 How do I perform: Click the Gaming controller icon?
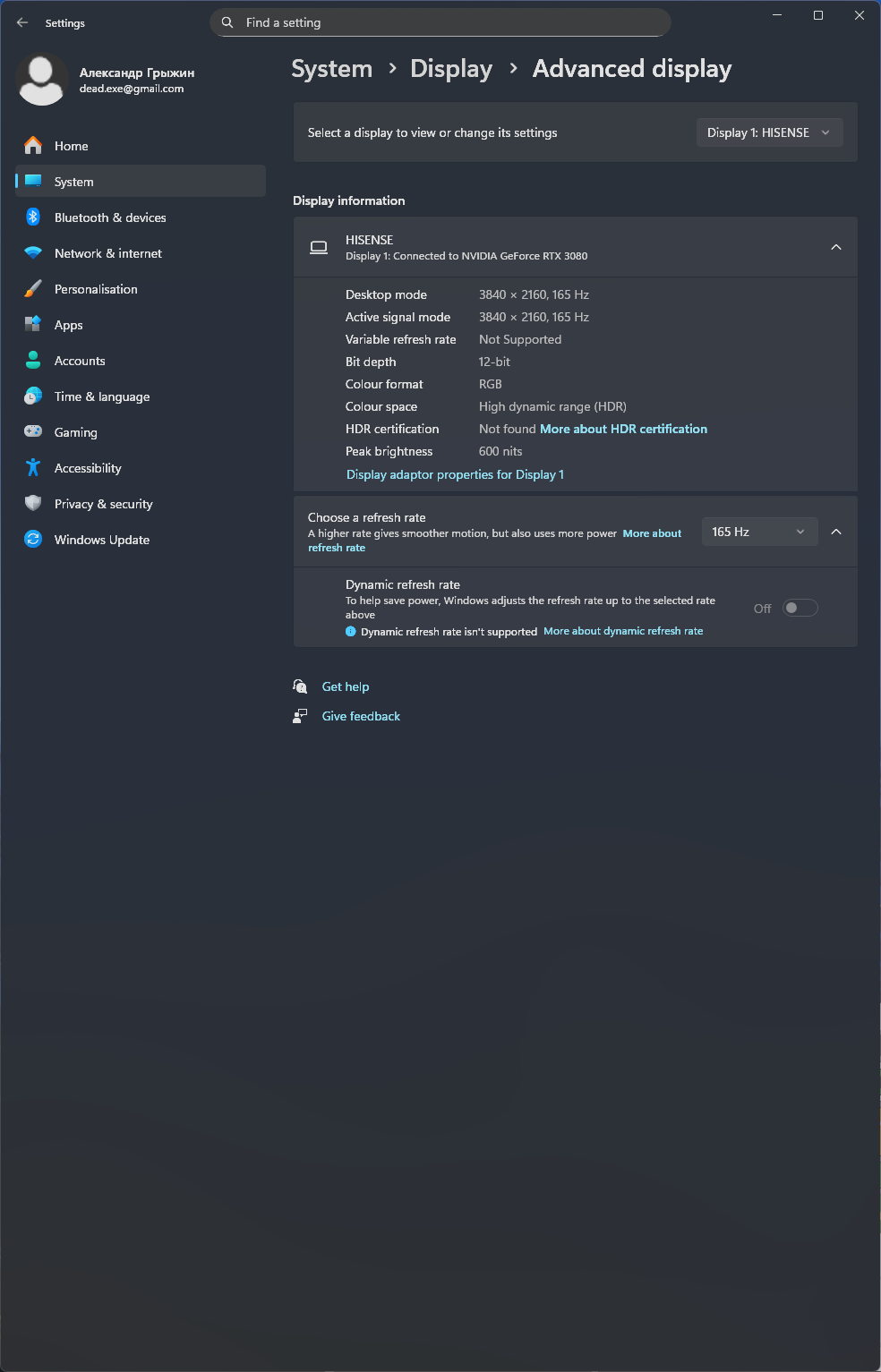[33, 431]
